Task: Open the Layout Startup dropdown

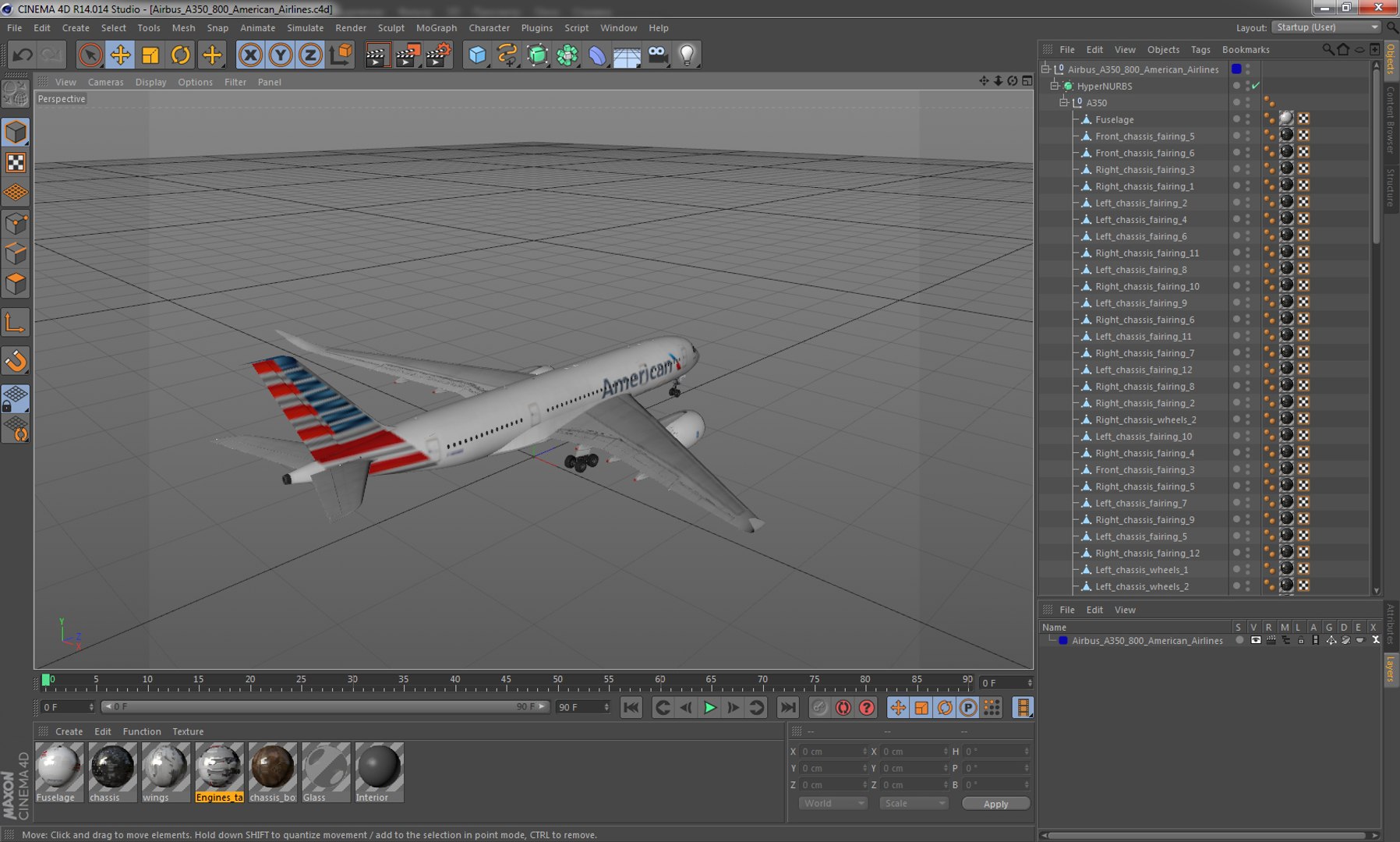Action: pyautogui.click(x=1327, y=27)
